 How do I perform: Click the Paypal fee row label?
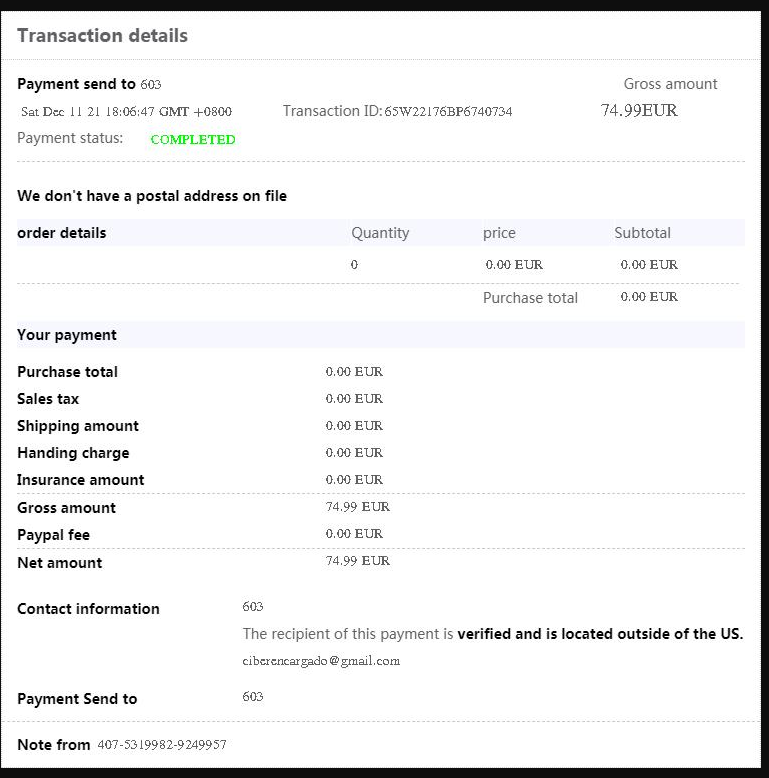coord(54,535)
